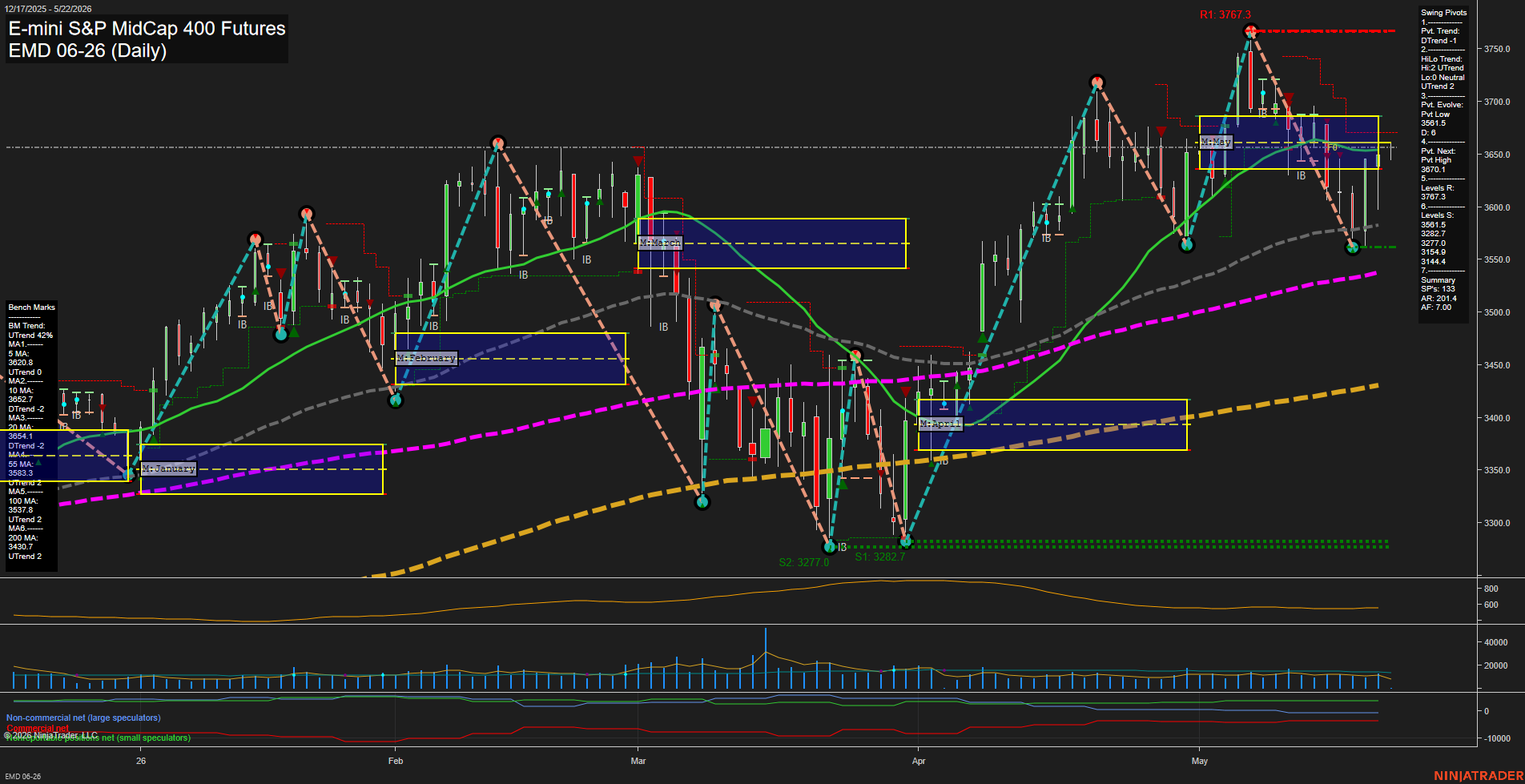Click the 12/17/2025 - 5/22/2026 date range
Screen dimensions: 1525x784
(48, 9)
